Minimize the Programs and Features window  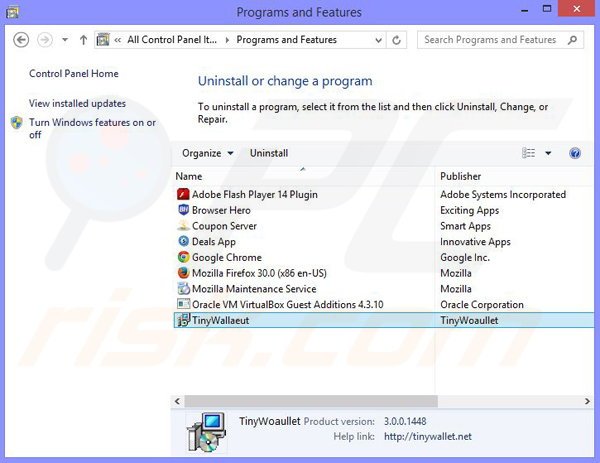[525, 10]
